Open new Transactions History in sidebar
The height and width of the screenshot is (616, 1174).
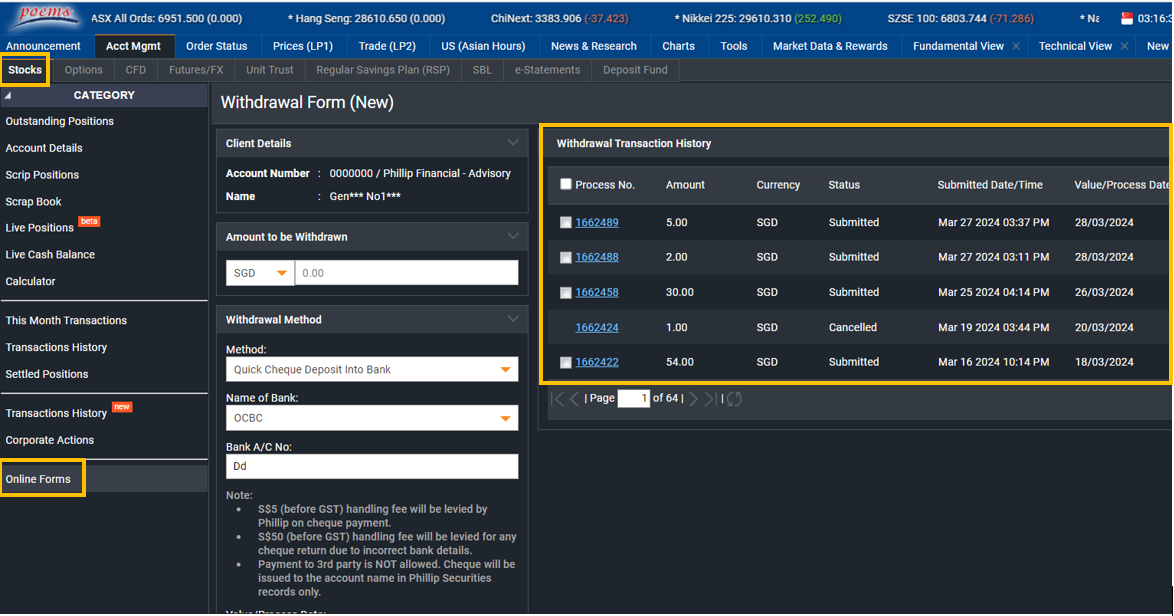pyautogui.click(x=56, y=413)
